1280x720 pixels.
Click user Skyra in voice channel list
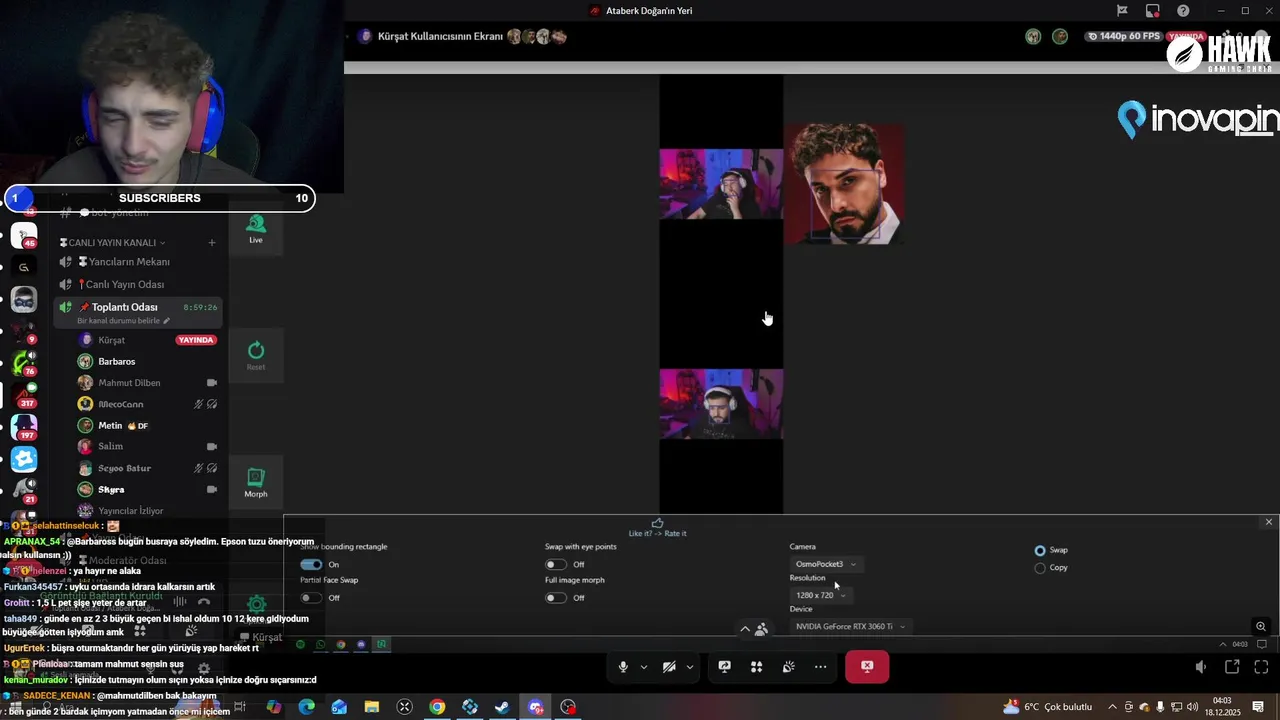click(148, 490)
